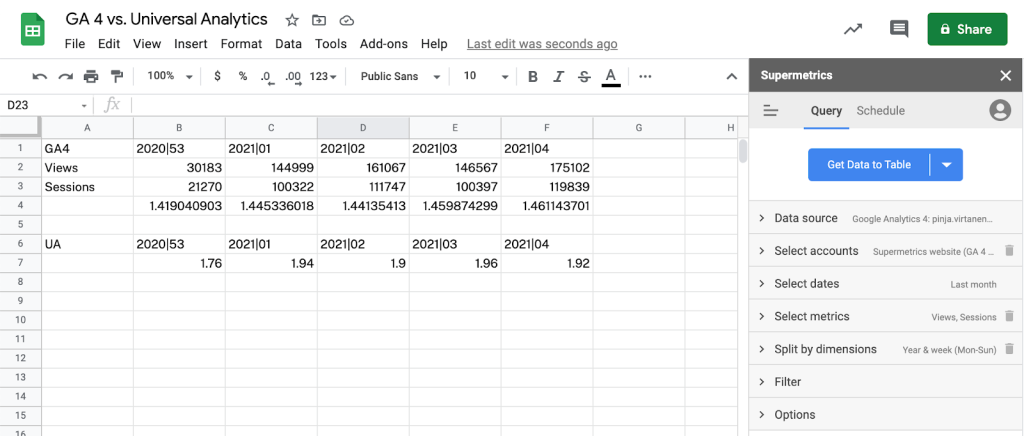
Task: Expand the Split by dimensions section
Action: pos(886,349)
